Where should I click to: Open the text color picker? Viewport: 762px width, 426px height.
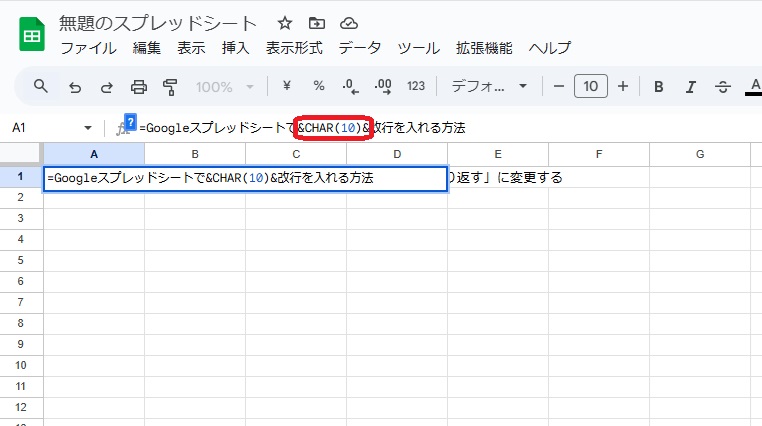pyautogui.click(x=754, y=87)
